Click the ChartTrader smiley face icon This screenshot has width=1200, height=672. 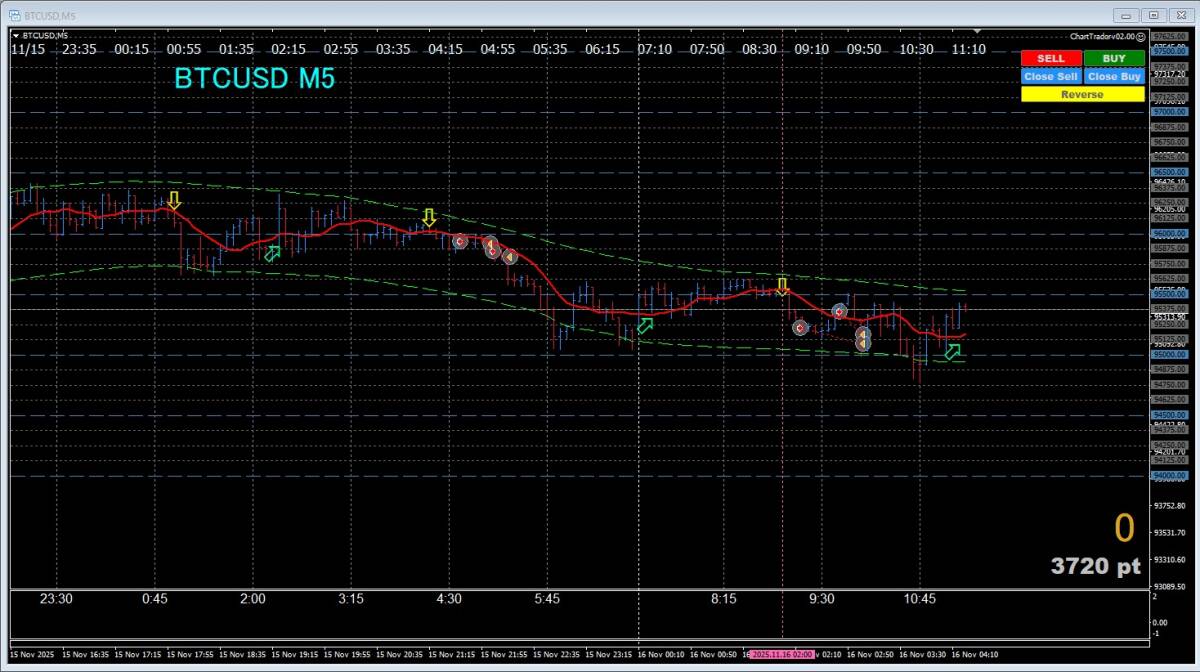tap(1140, 36)
